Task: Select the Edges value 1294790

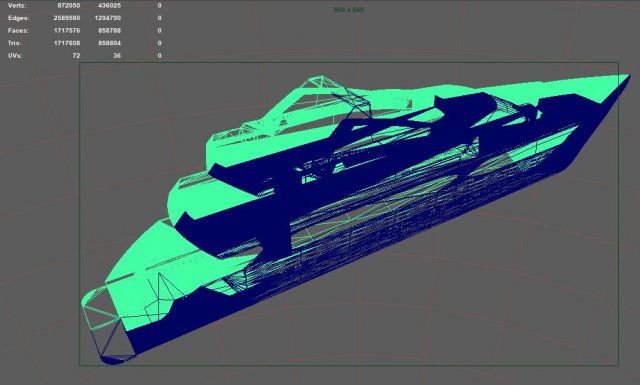Action: pos(108,18)
